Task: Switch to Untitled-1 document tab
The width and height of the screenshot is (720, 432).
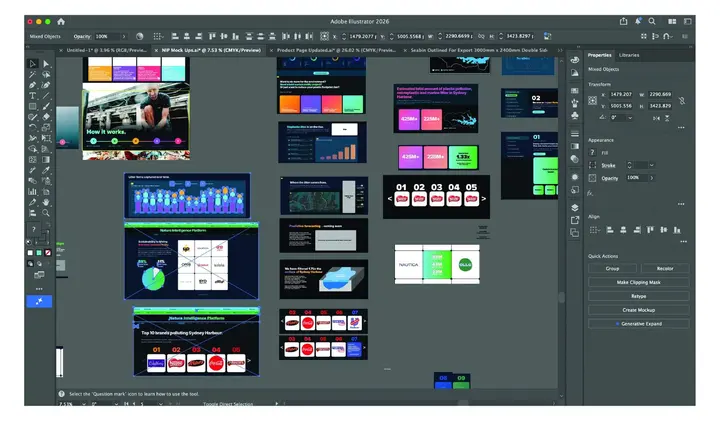Action: [107, 50]
